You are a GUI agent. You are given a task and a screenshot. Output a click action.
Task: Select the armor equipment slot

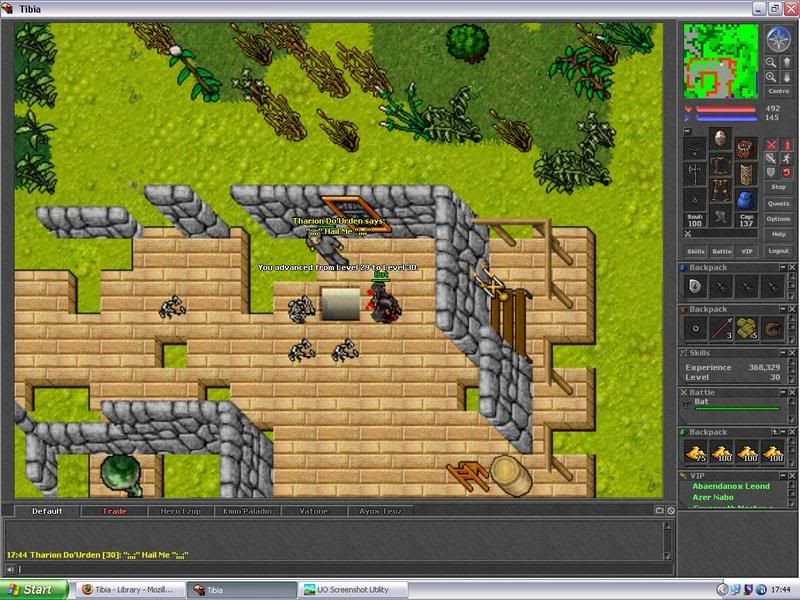(x=720, y=165)
